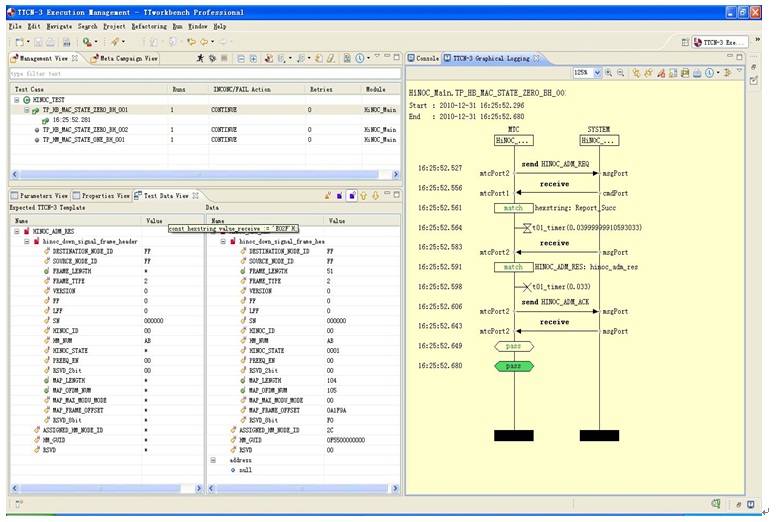Viewport: 781px width, 522px height.
Task: Click the New wizard icon in main toolbar
Action: coord(19,42)
